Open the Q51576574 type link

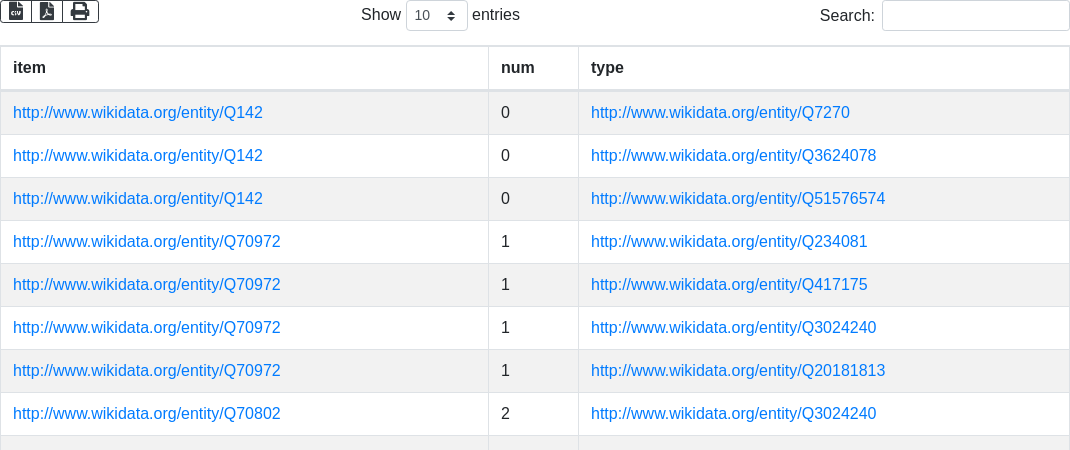(738, 199)
